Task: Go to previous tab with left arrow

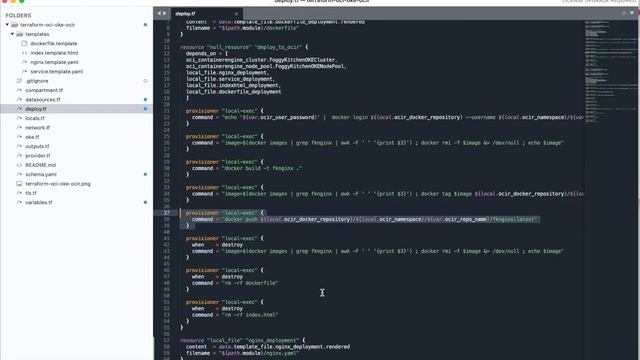Action: pyautogui.click(x=159, y=13)
